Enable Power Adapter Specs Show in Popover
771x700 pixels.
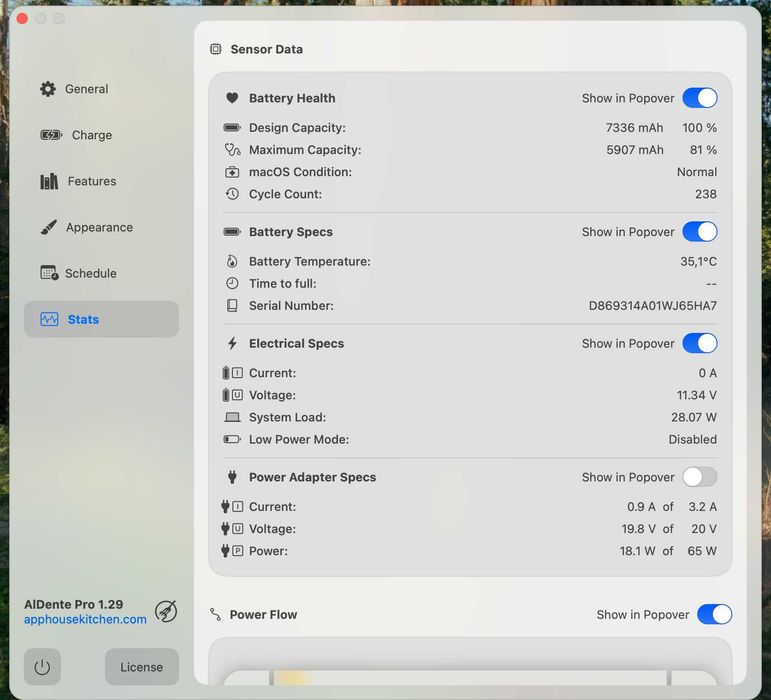pos(700,477)
